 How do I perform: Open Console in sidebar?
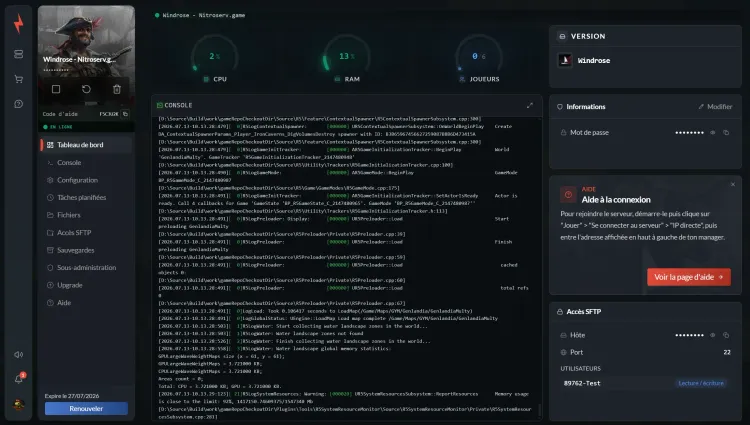click(x=86, y=163)
